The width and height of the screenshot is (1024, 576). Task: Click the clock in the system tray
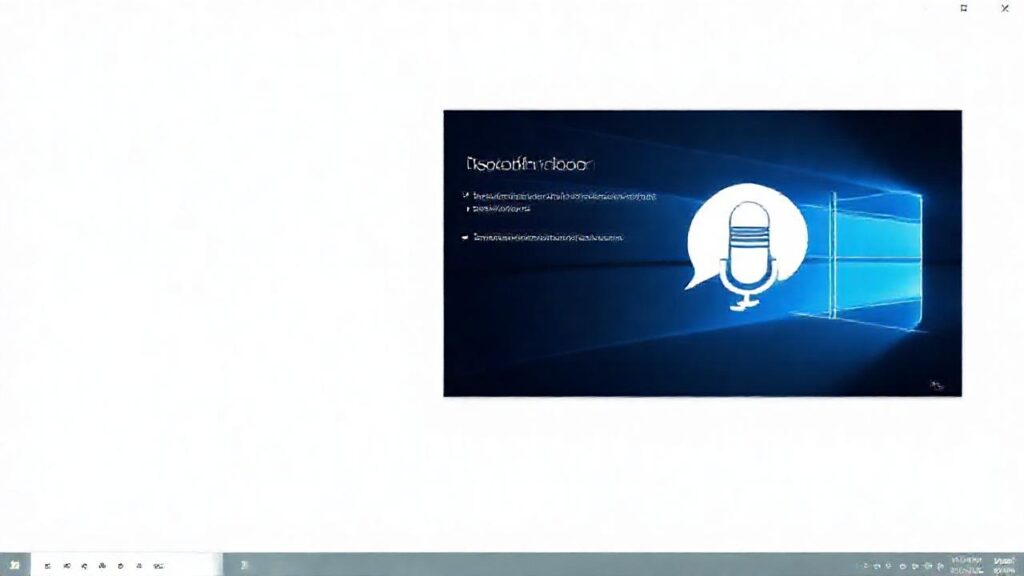pyautogui.click(x=966, y=562)
